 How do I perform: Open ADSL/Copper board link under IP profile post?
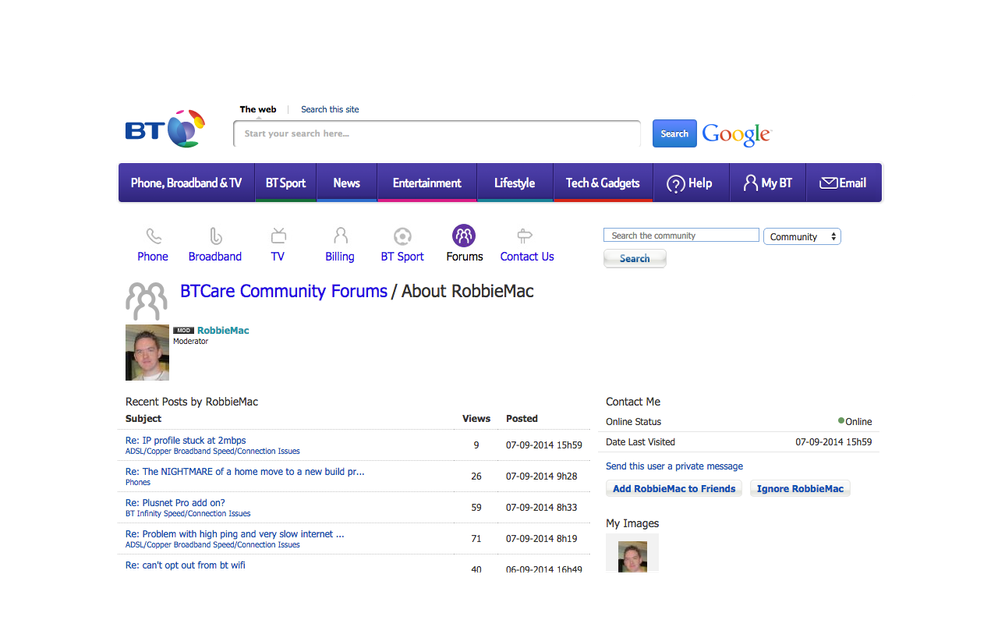point(213,451)
